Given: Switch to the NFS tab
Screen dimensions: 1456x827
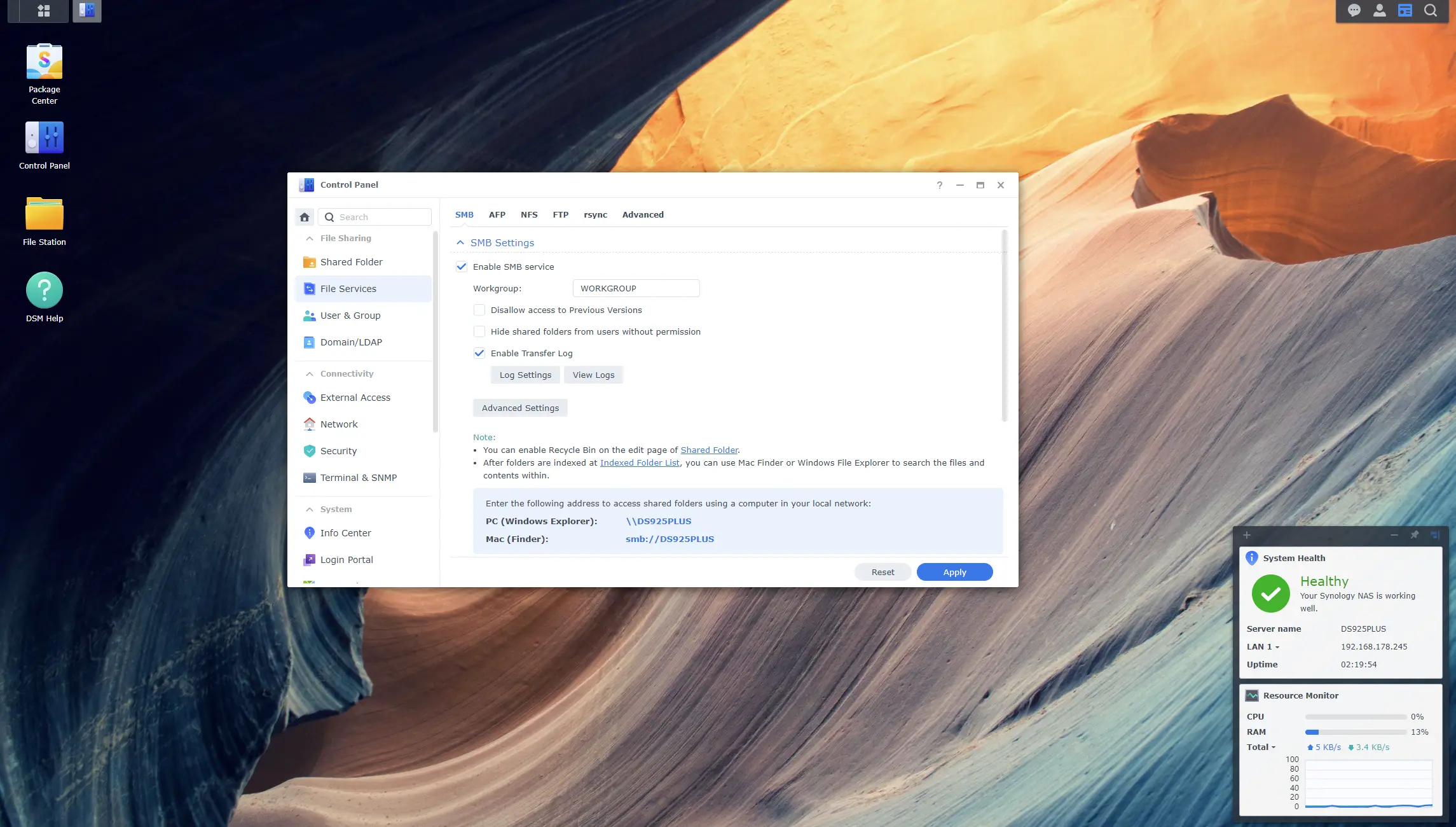Looking at the screenshot, I should [529, 215].
